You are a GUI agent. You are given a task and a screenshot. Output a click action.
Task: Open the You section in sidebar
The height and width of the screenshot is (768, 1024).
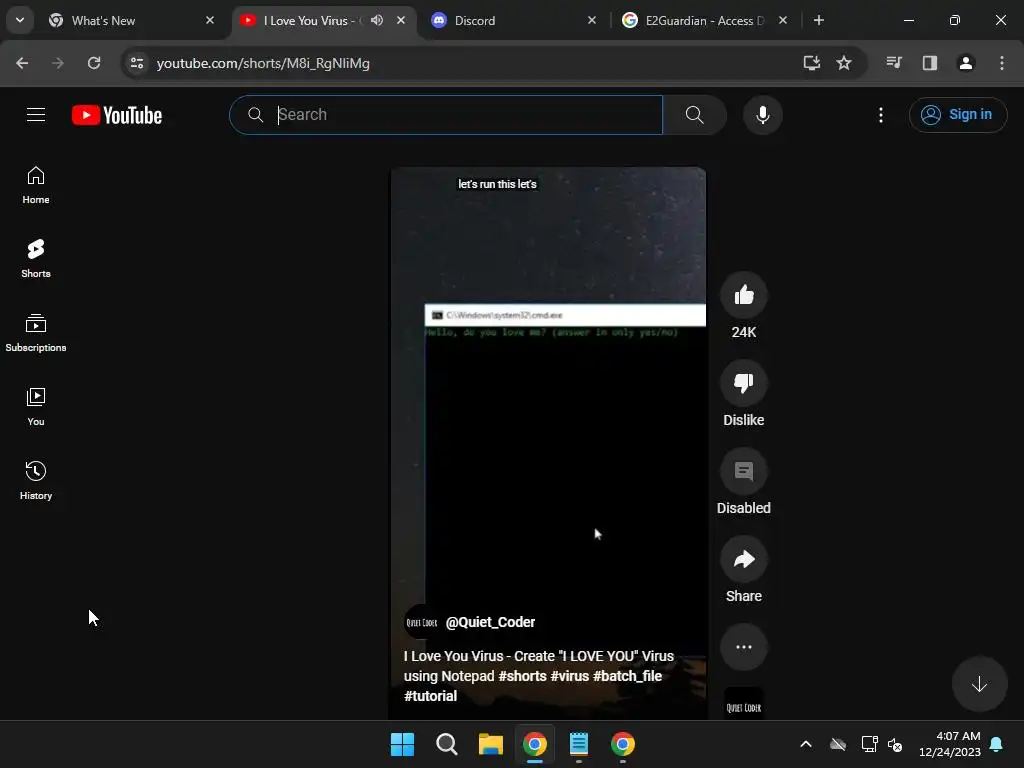(36, 407)
